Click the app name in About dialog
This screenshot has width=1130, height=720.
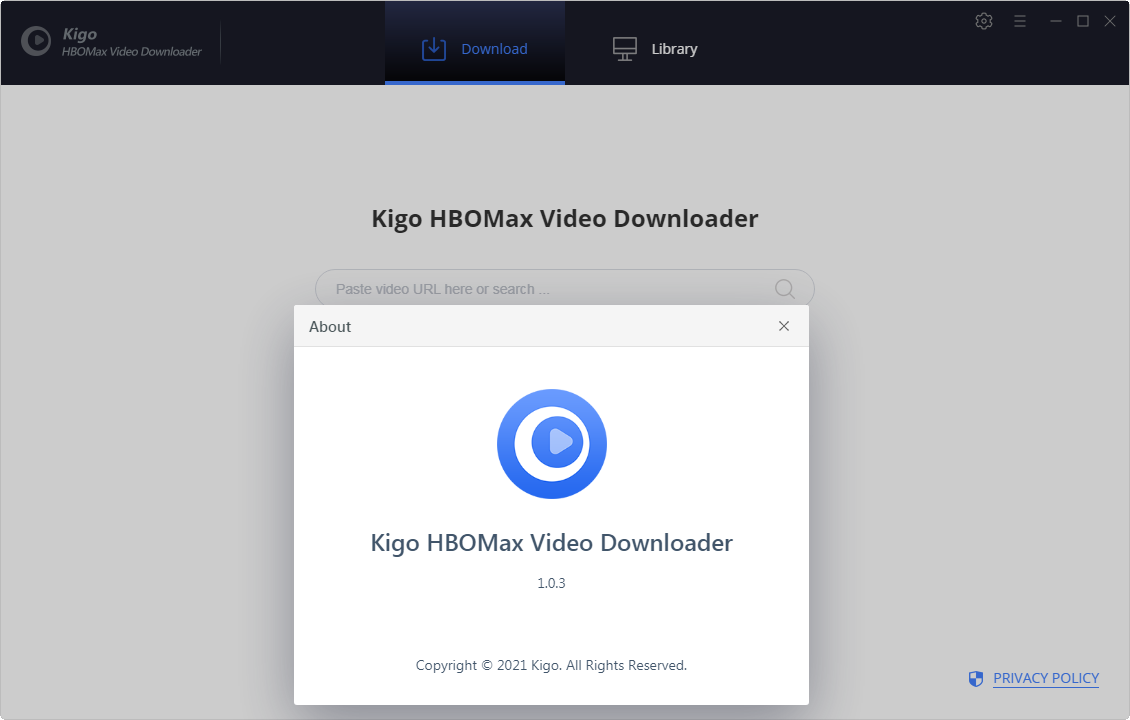[x=551, y=543]
